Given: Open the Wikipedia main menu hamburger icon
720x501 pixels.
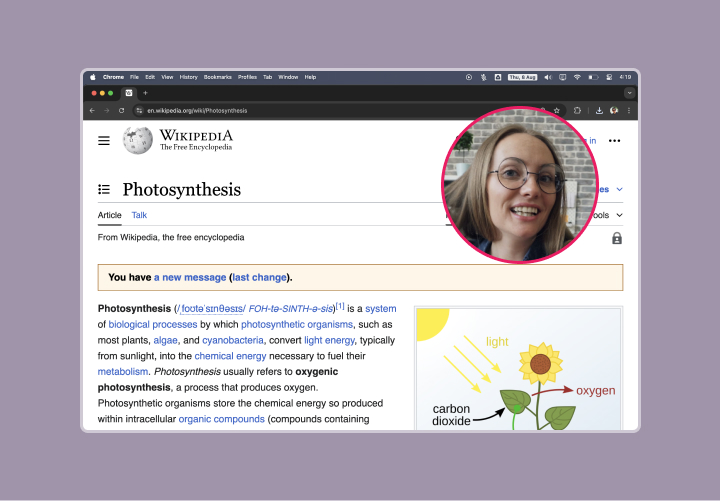Looking at the screenshot, I should [104, 141].
